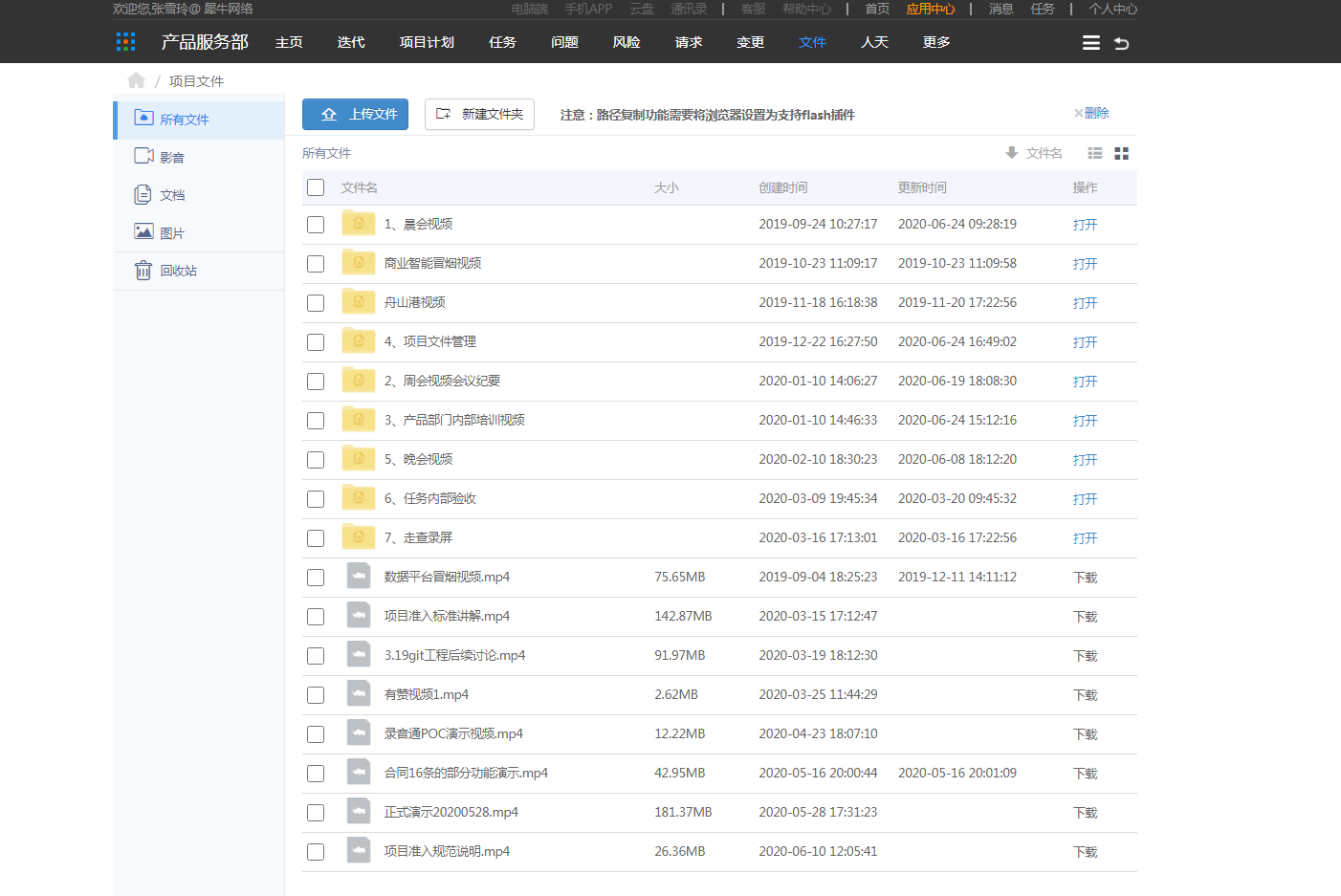1341x896 pixels.
Task: Click the folder icon of 4、项目文件管理
Action: [359, 340]
